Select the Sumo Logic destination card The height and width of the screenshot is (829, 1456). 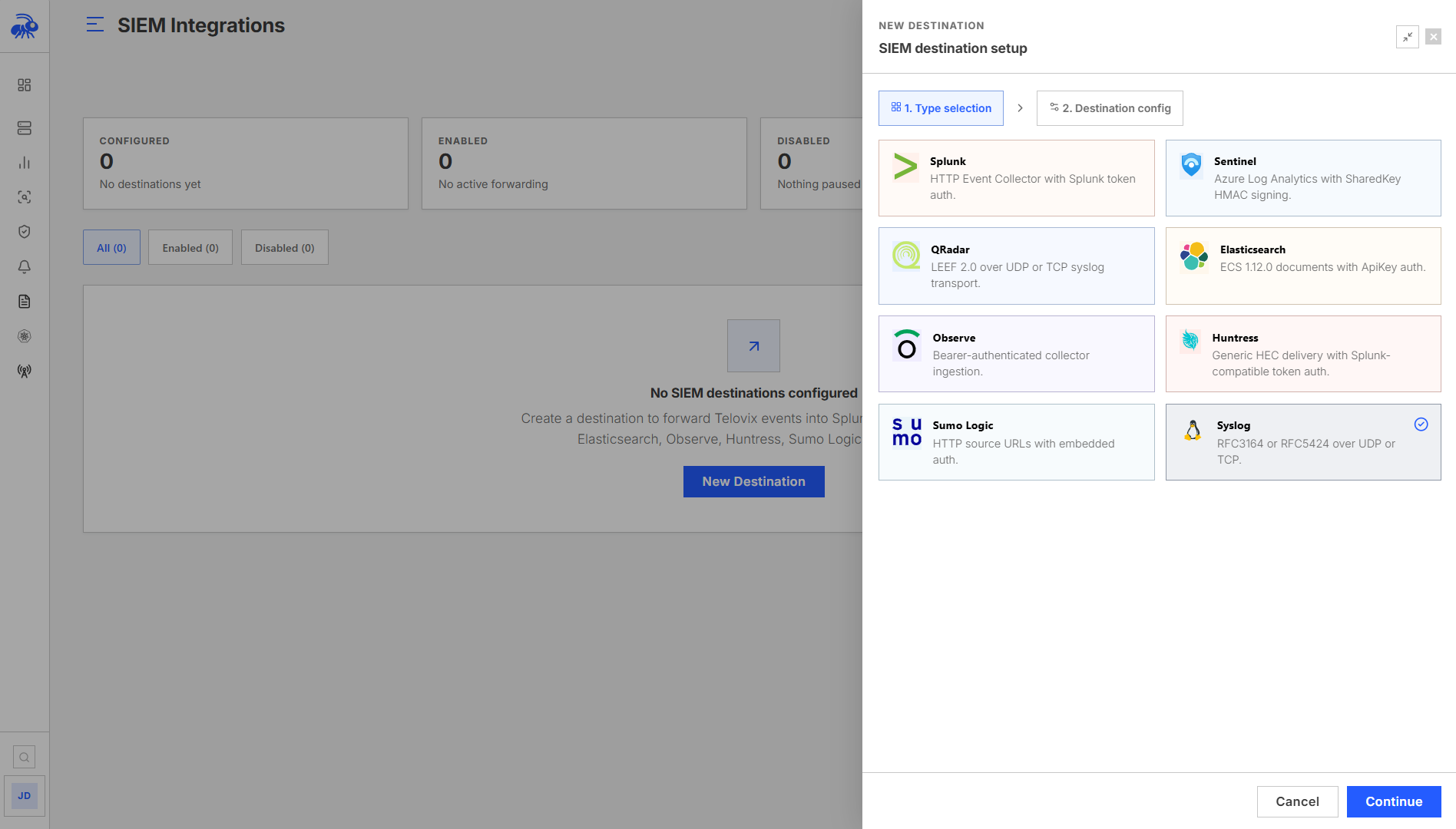[x=1017, y=442]
